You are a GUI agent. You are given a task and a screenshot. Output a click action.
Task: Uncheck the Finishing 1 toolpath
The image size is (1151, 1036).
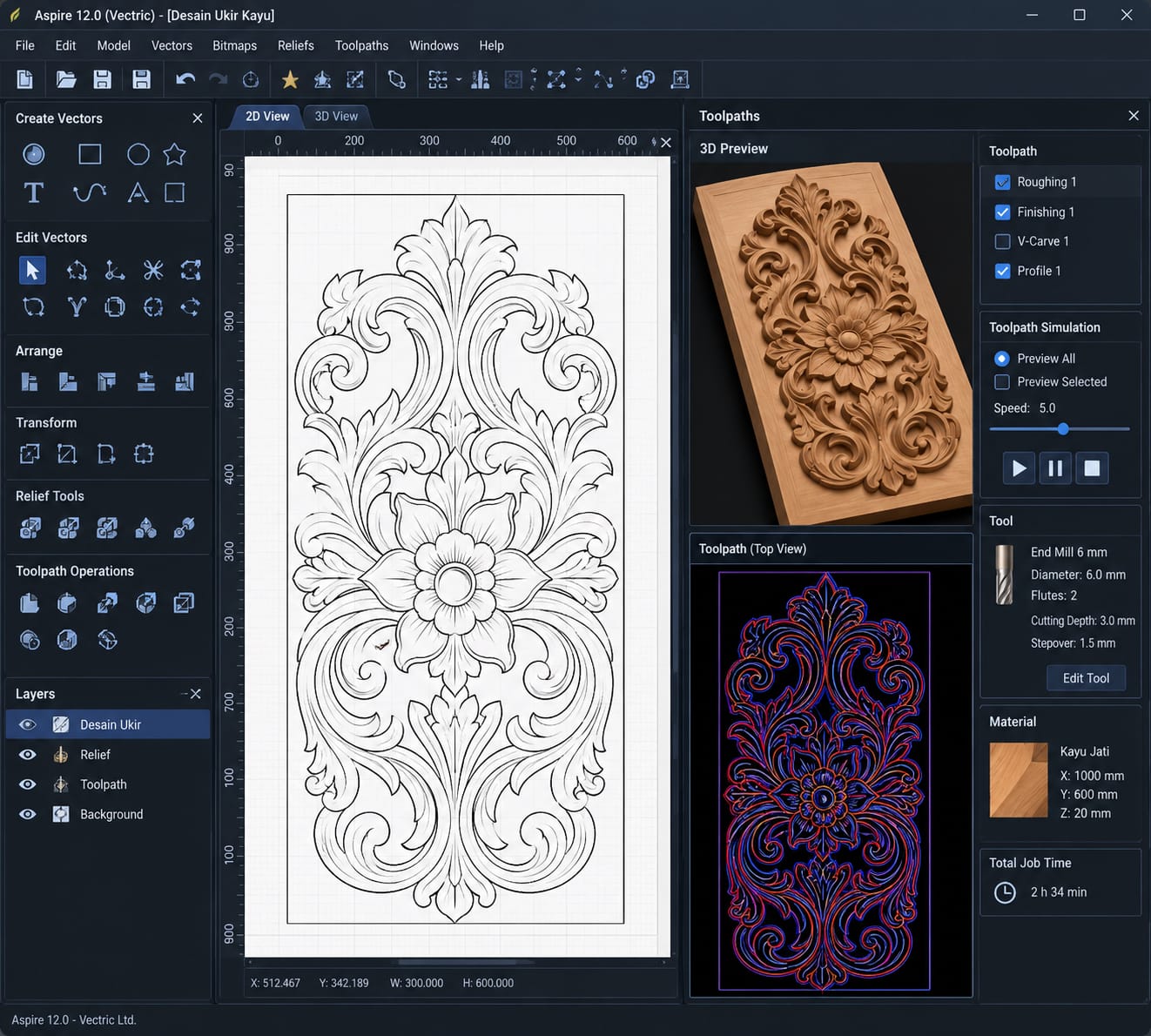1002,212
